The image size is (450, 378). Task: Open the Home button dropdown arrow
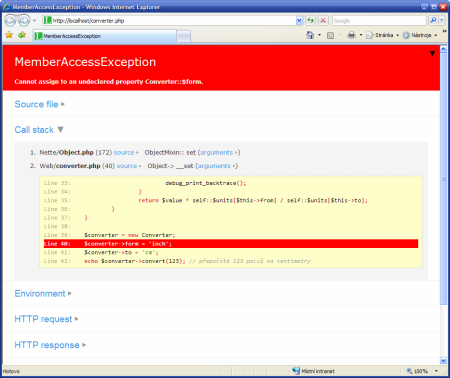(x=319, y=35)
